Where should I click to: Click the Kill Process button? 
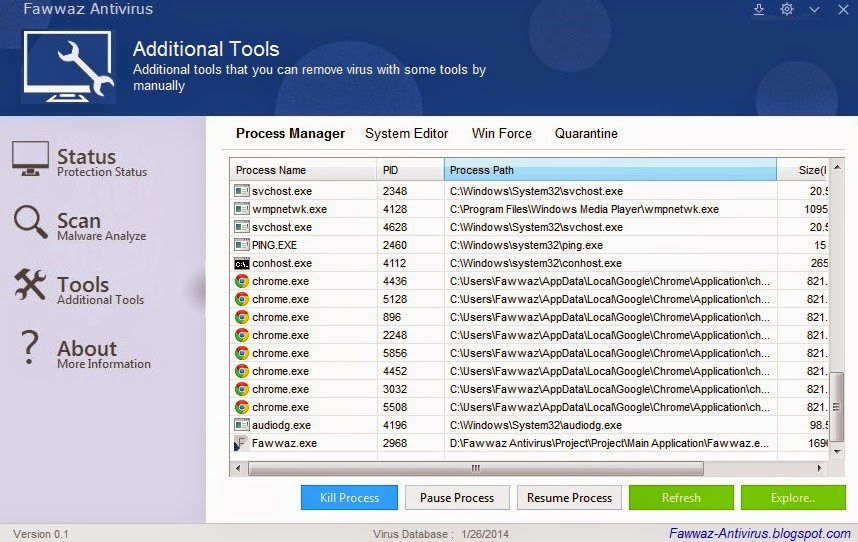[349, 498]
